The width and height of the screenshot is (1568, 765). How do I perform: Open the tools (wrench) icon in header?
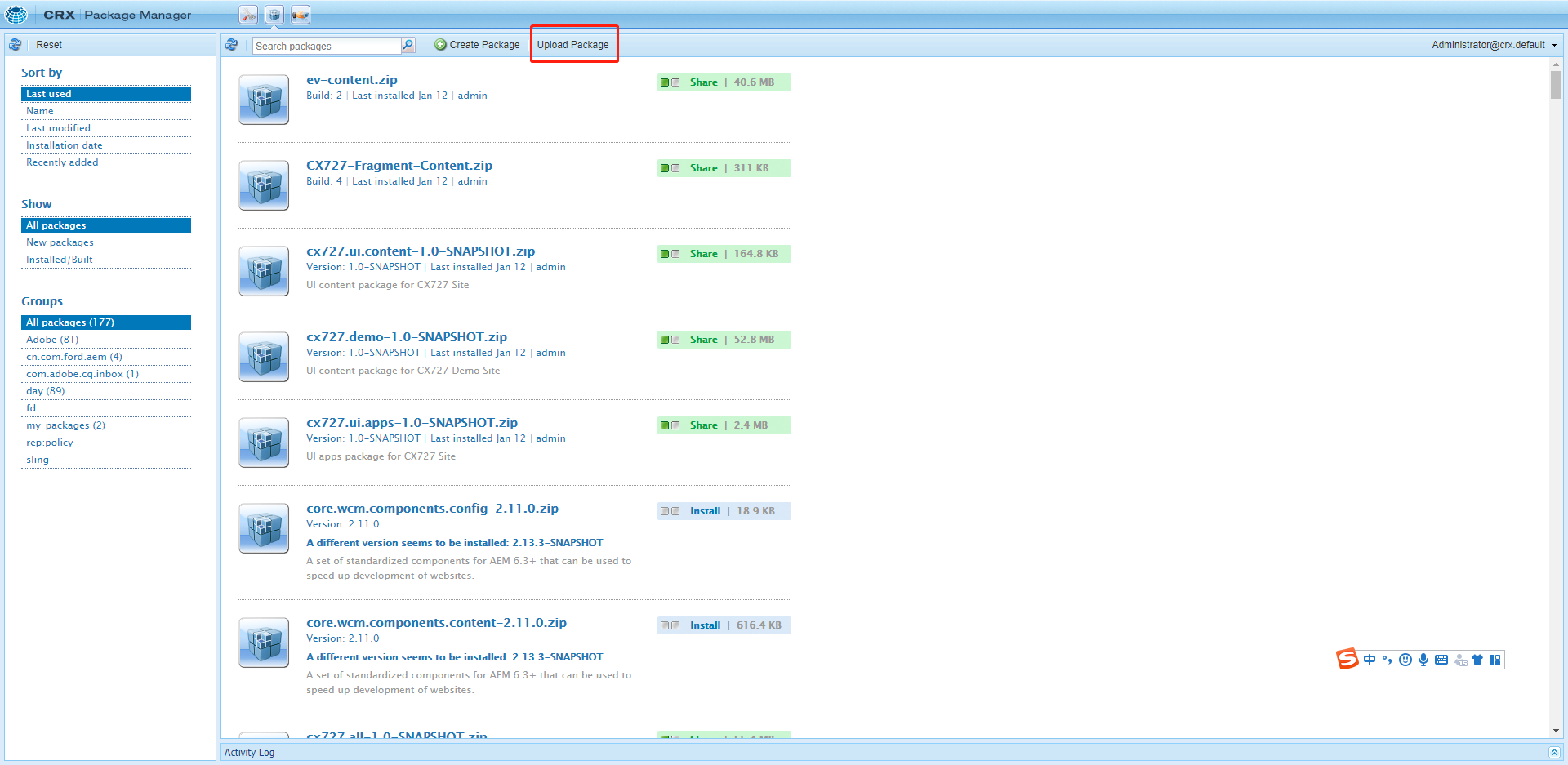(249, 15)
